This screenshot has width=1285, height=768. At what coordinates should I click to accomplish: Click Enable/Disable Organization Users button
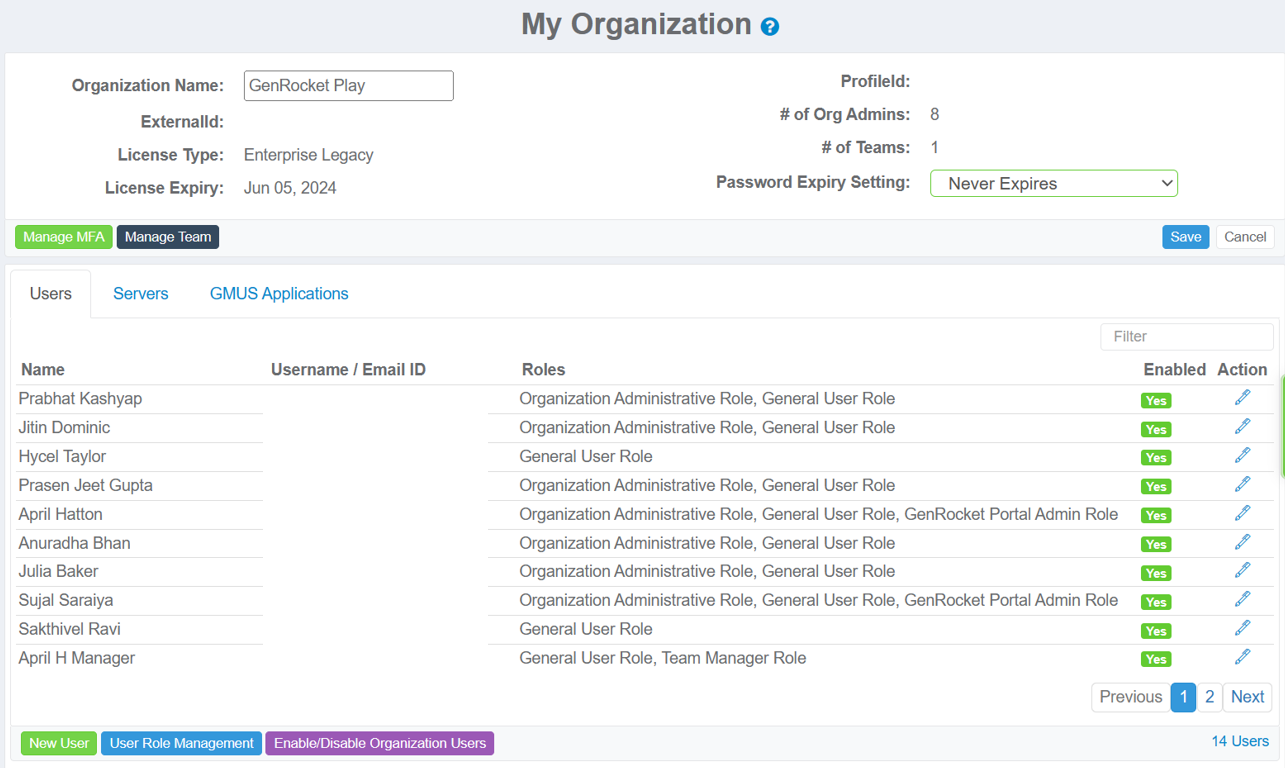coord(380,743)
